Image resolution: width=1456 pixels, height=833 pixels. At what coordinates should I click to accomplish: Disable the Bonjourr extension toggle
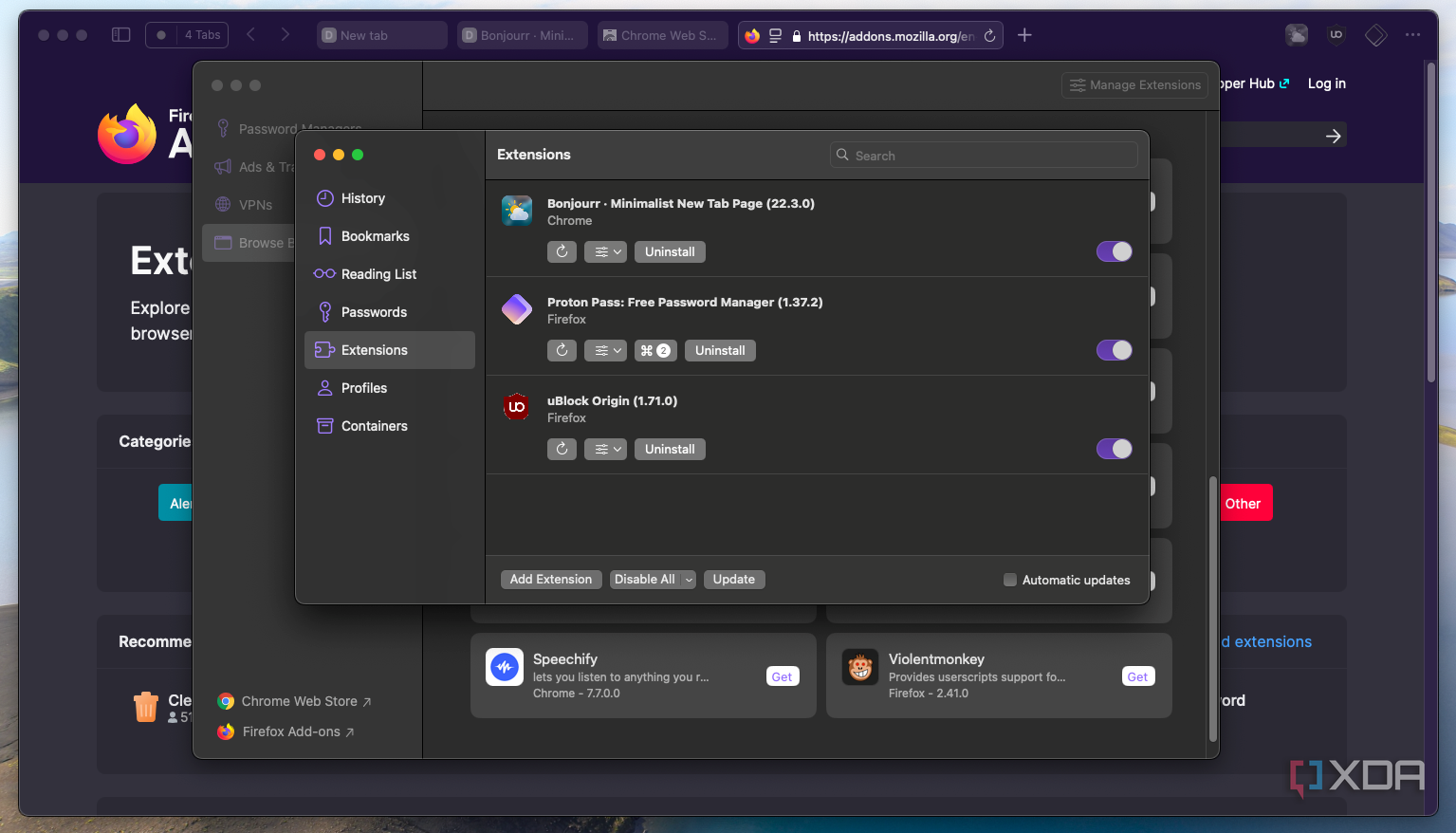coord(1114,251)
